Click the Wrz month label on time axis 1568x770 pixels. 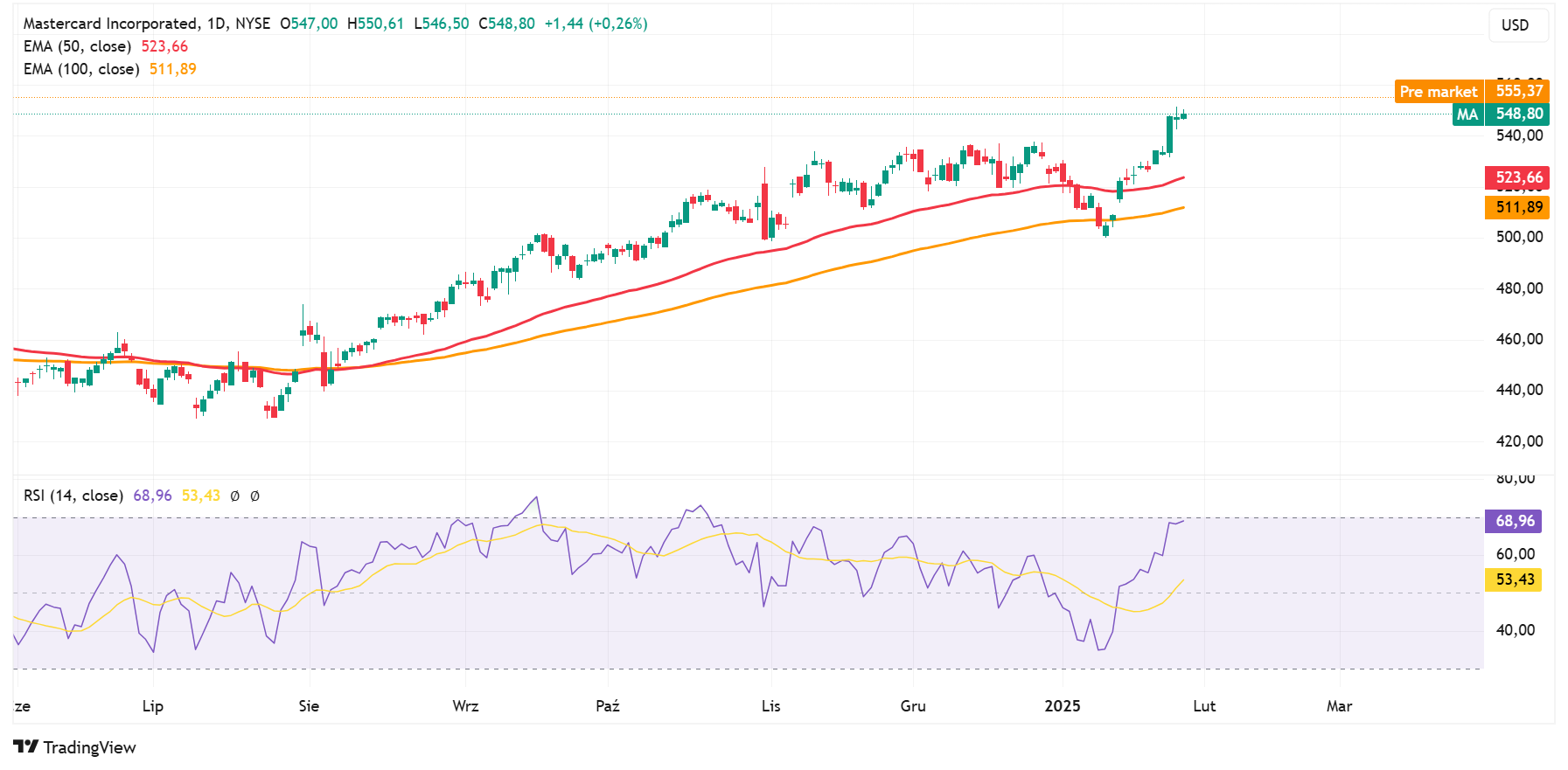coord(465,706)
